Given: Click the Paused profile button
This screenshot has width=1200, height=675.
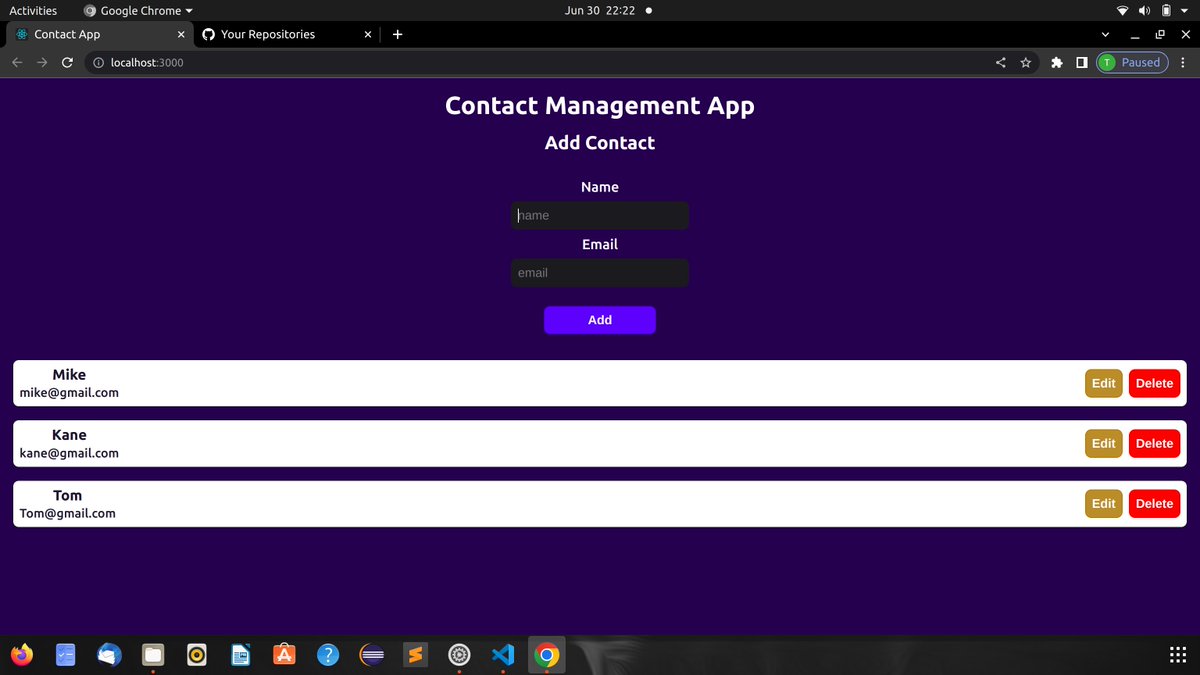Looking at the screenshot, I should [1132, 62].
